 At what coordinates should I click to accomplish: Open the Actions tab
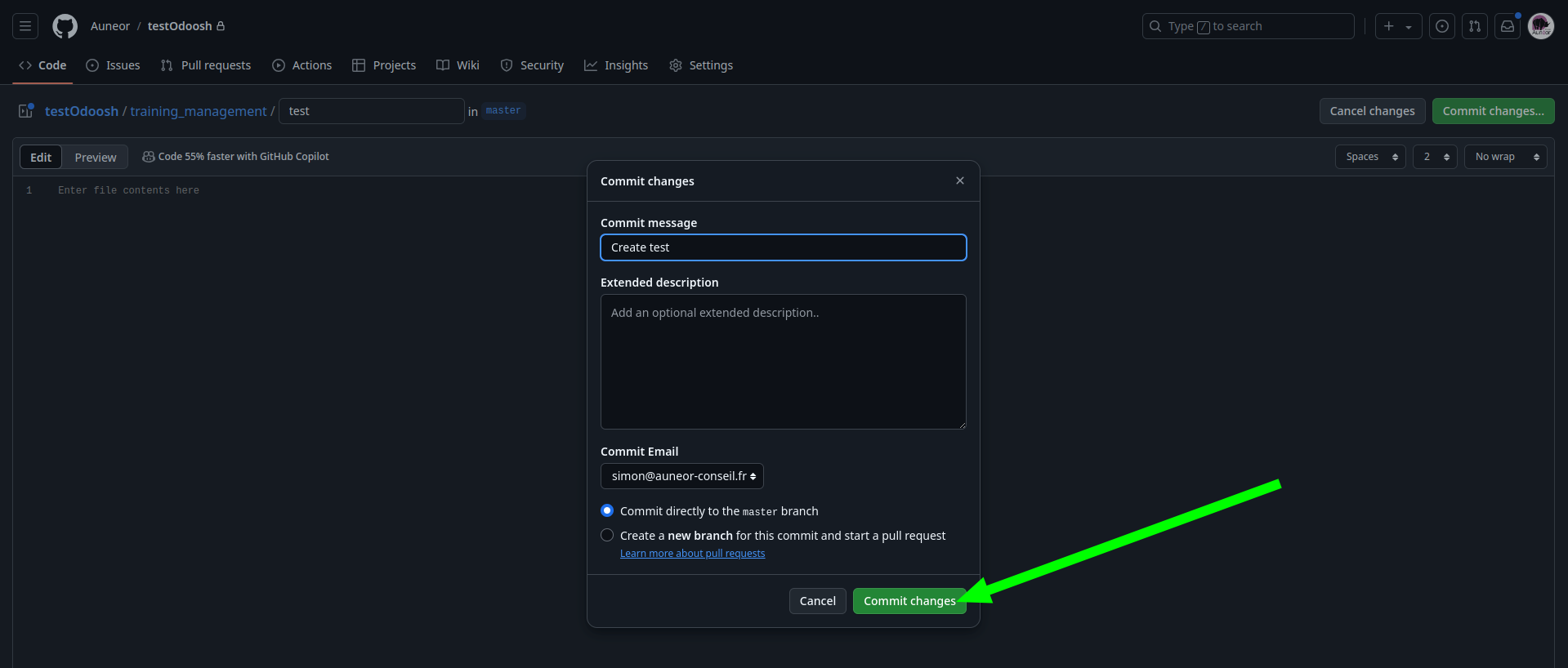tap(302, 65)
